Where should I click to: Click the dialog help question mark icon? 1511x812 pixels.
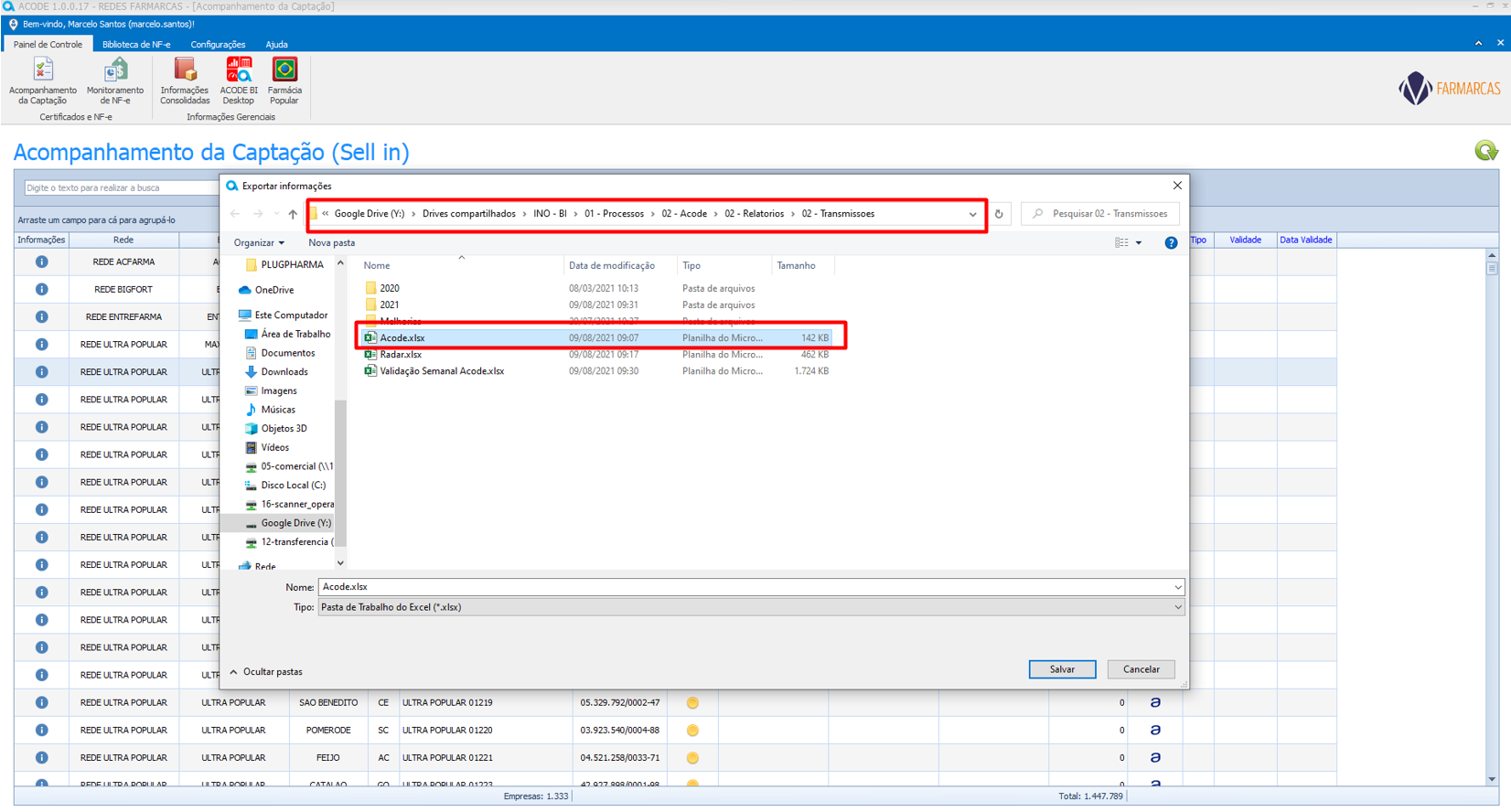click(x=1171, y=243)
